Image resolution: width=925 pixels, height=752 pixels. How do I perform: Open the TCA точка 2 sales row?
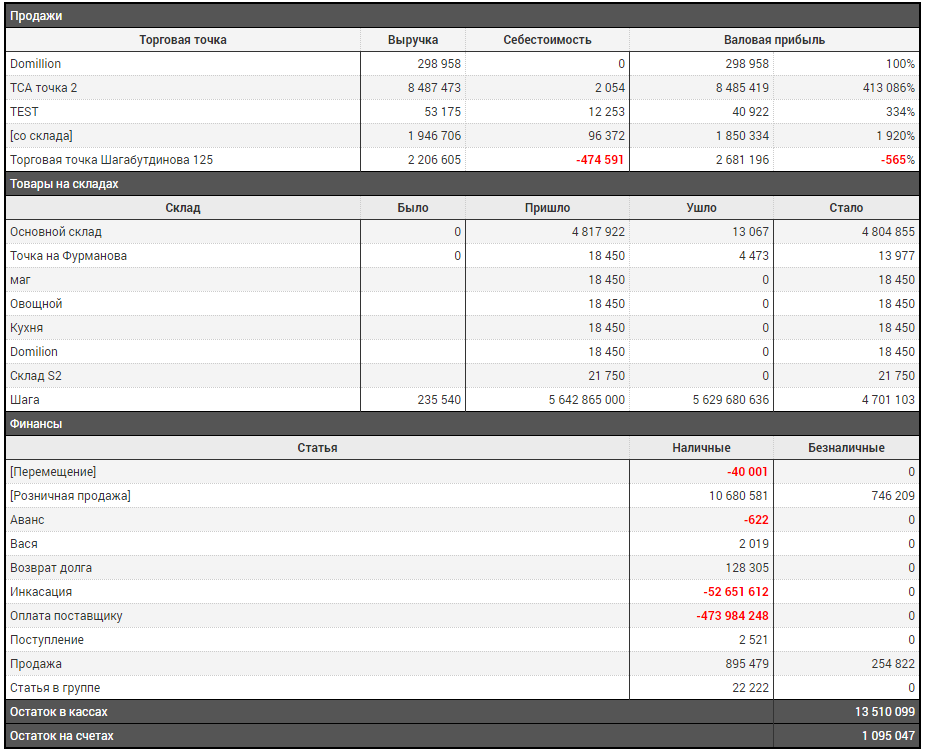click(44, 88)
